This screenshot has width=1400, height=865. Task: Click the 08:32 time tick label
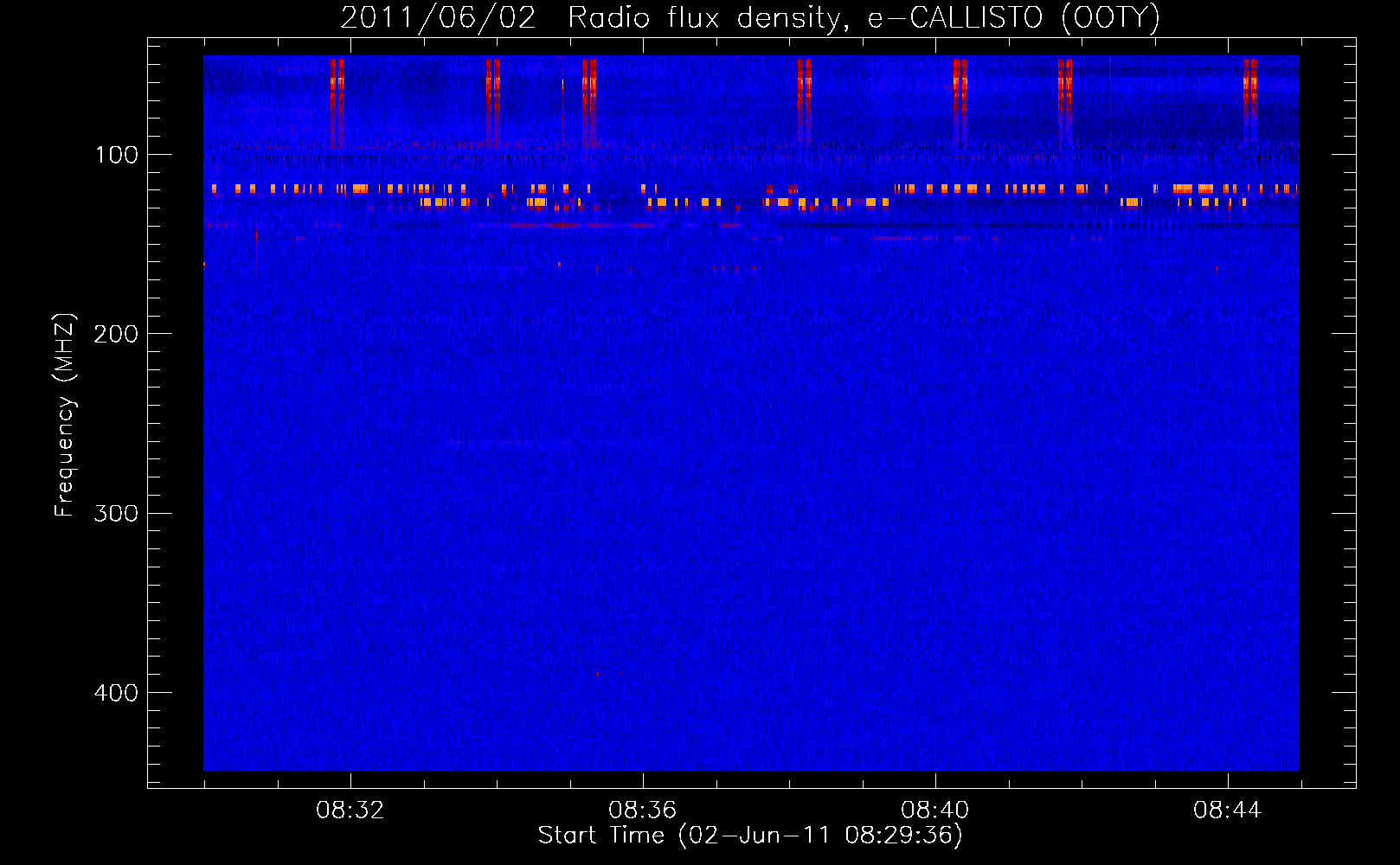point(350,811)
